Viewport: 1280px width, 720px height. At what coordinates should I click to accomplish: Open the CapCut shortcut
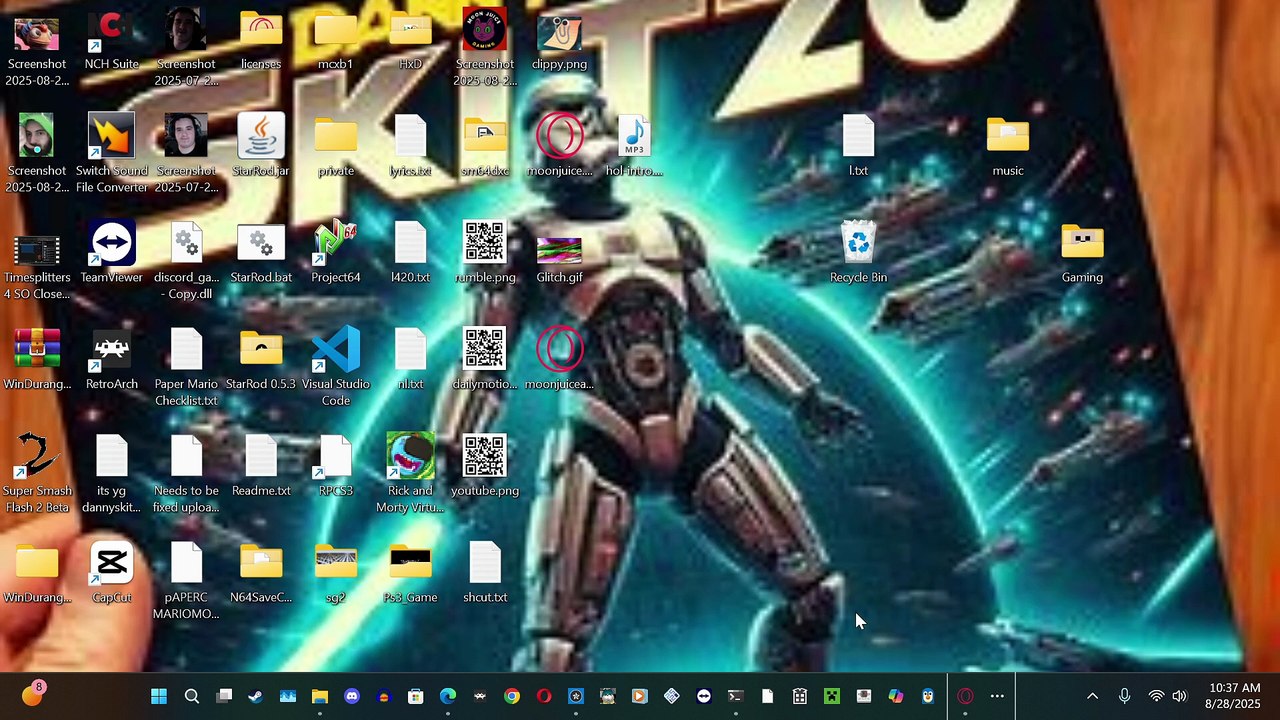pos(111,574)
